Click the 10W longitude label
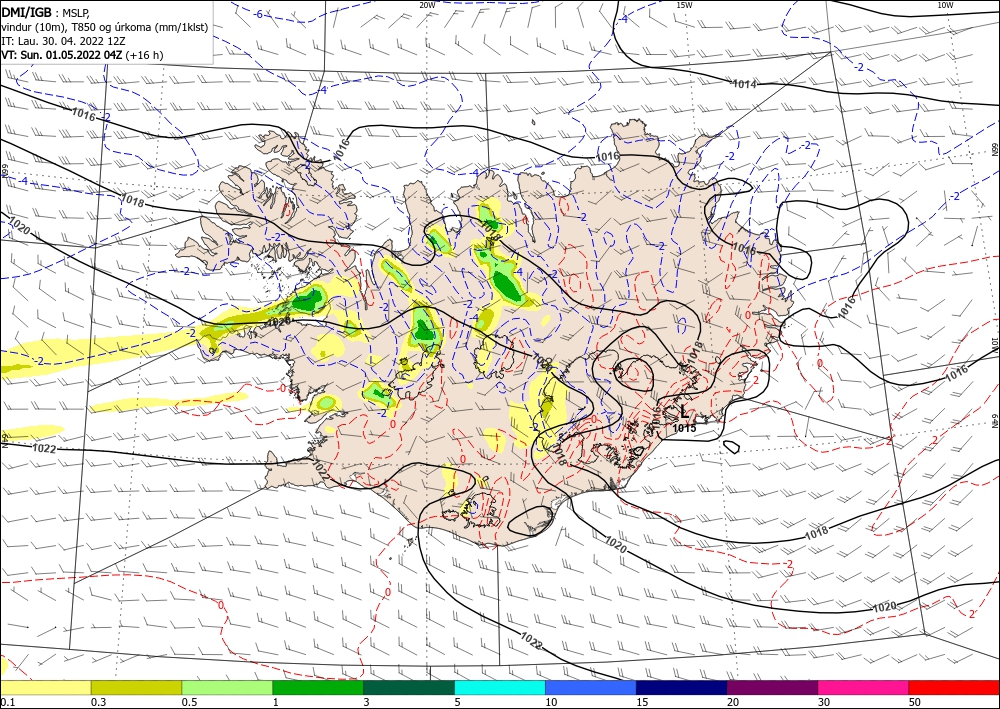 (945, 5)
